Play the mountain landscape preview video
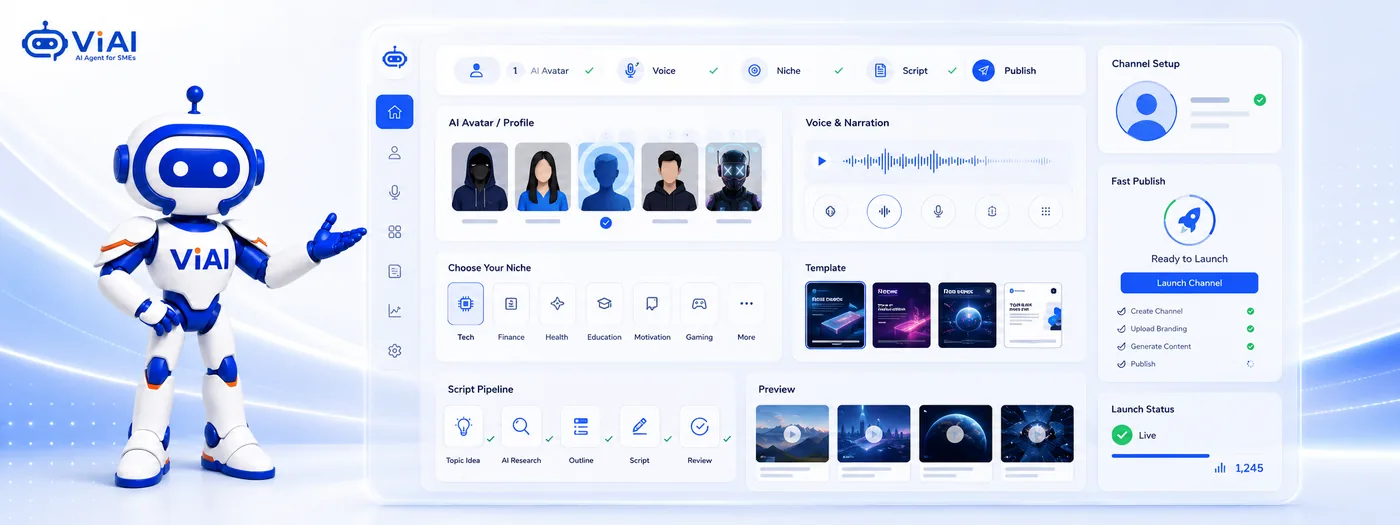This screenshot has height=525, width=1400. (x=792, y=434)
